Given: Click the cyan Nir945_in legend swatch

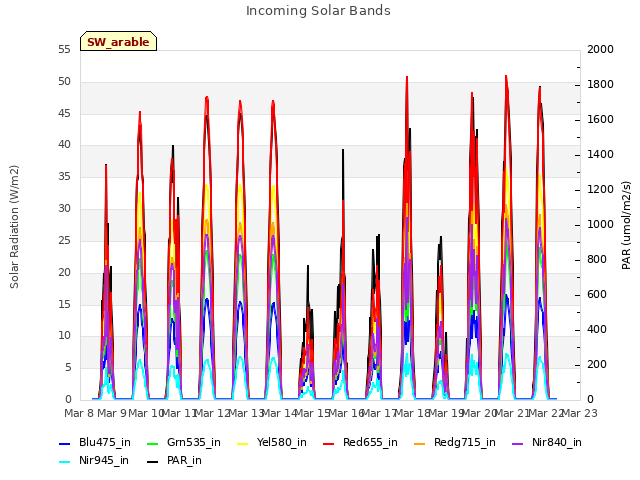Looking at the screenshot, I should [x=65, y=461].
